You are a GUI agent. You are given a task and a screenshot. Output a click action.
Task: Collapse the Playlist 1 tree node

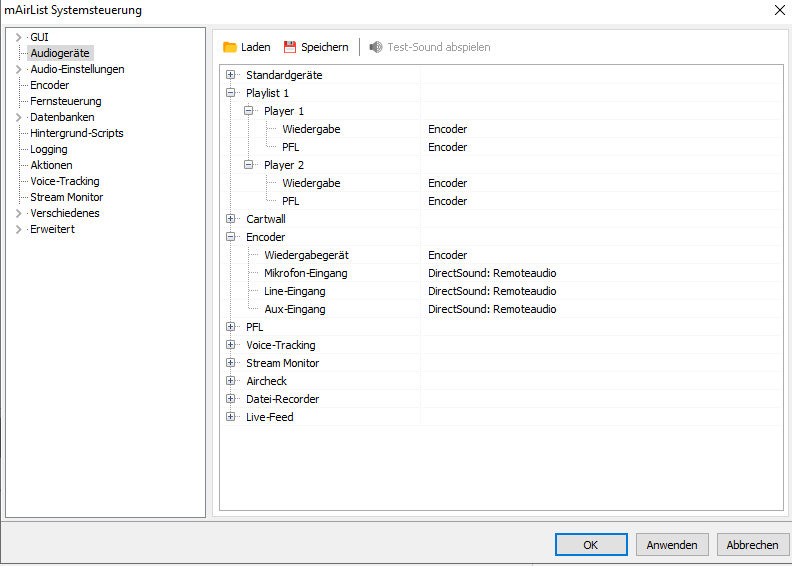231,93
